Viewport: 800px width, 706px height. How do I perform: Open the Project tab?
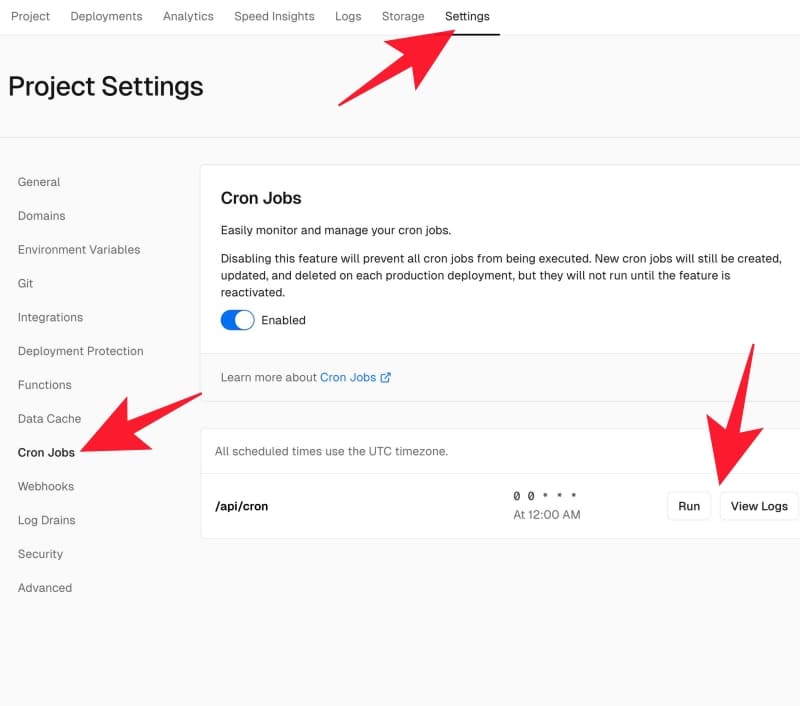(30, 16)
